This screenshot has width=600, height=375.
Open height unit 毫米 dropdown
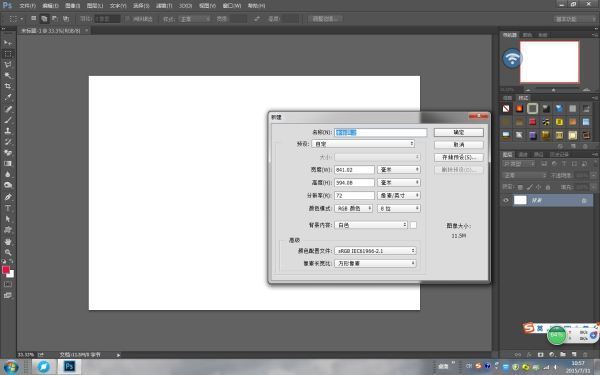tap(399, 183)
